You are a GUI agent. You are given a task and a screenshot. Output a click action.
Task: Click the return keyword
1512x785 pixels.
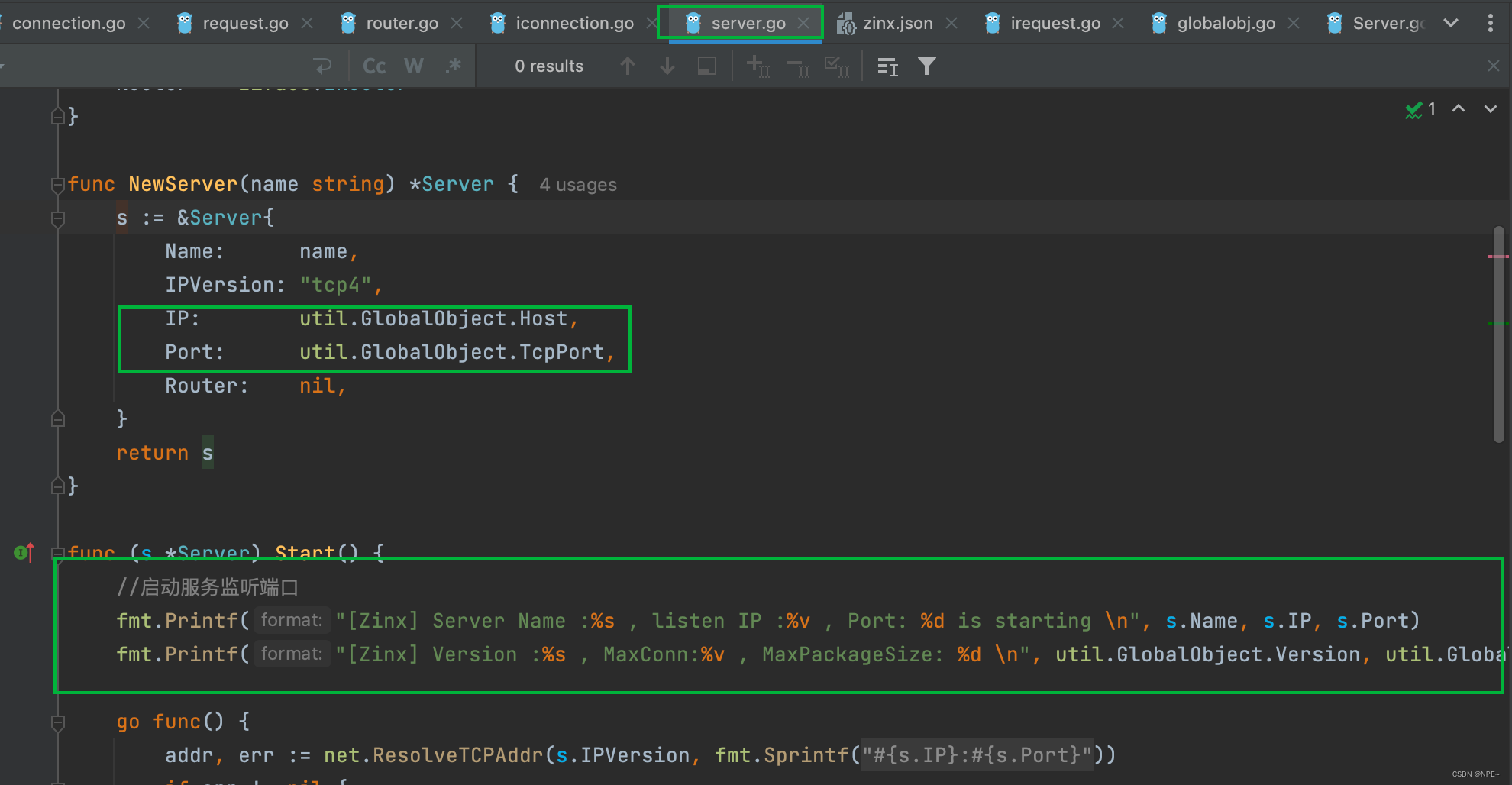[x=152, y=453]
